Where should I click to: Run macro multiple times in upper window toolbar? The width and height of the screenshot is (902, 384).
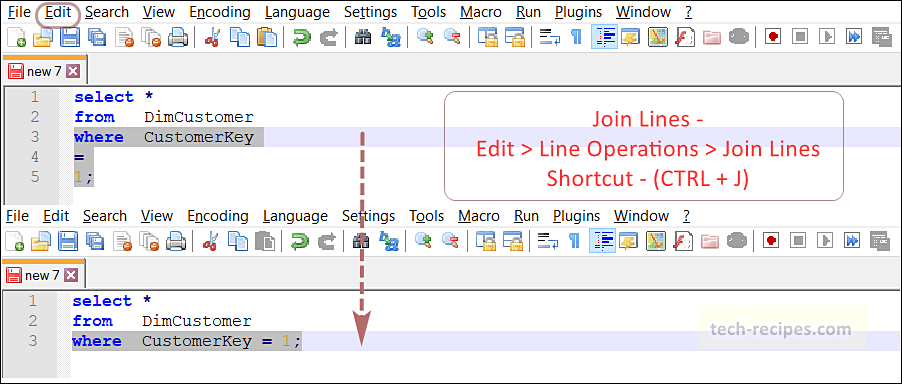pos(854,37)
